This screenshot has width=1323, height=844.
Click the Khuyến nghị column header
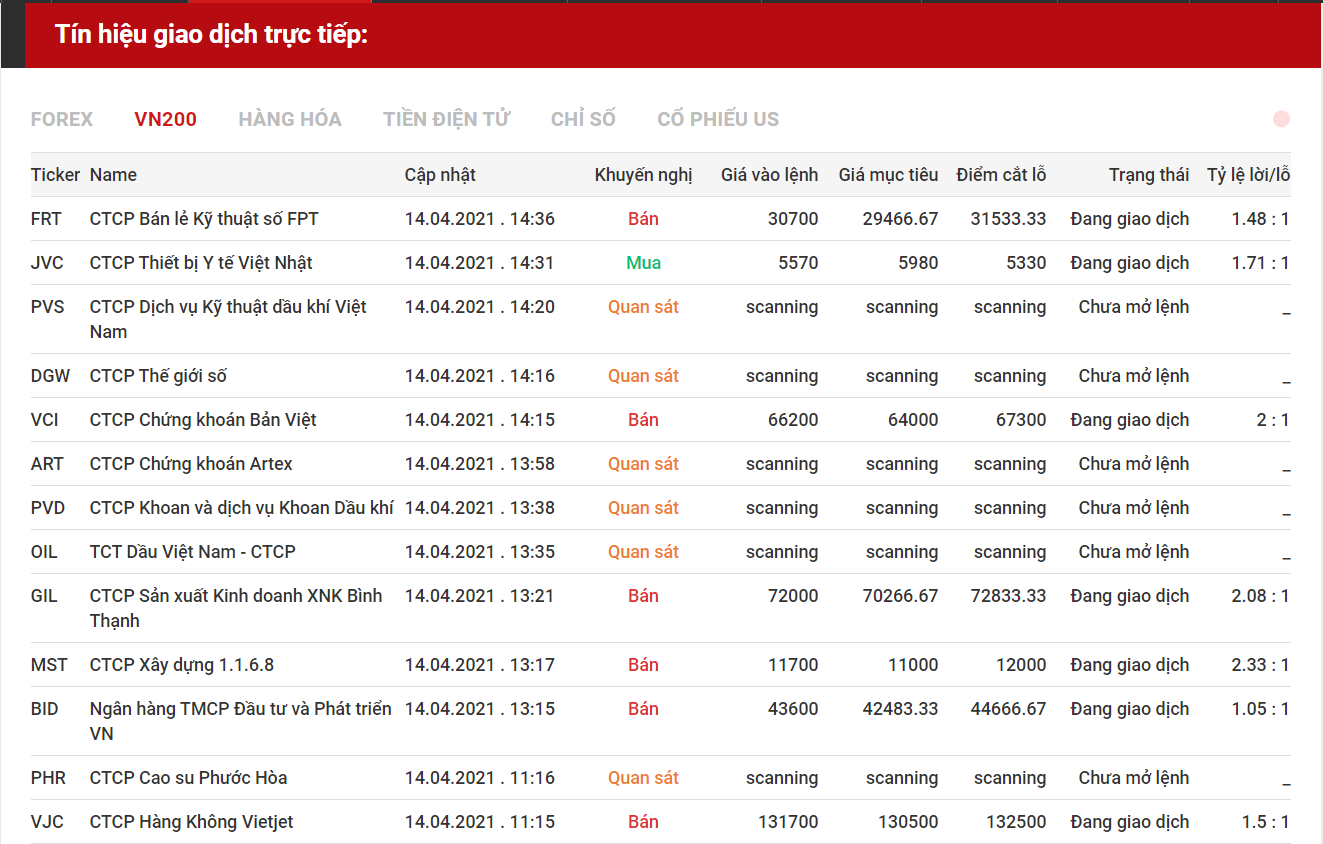click(643, 175)
